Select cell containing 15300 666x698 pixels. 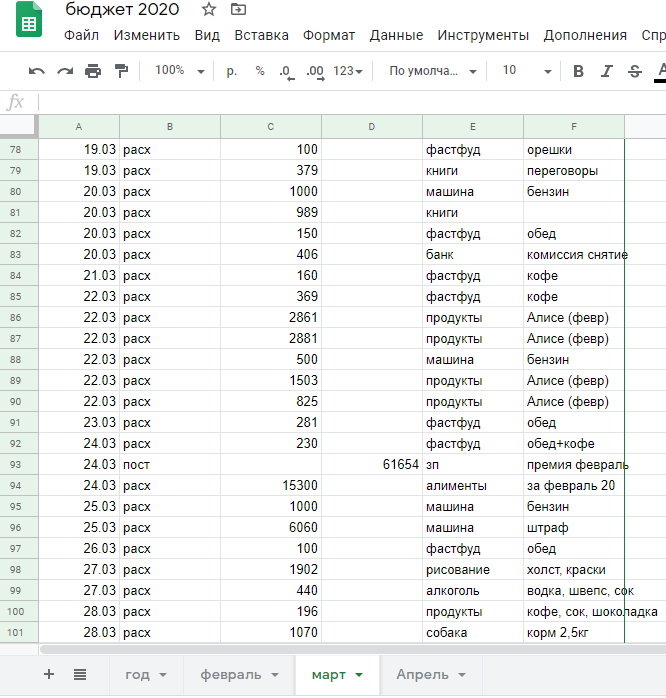(271, 485)
